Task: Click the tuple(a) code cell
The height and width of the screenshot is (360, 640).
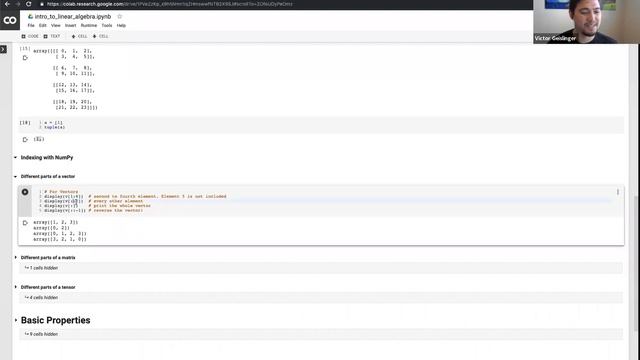Action: point(321,125)
